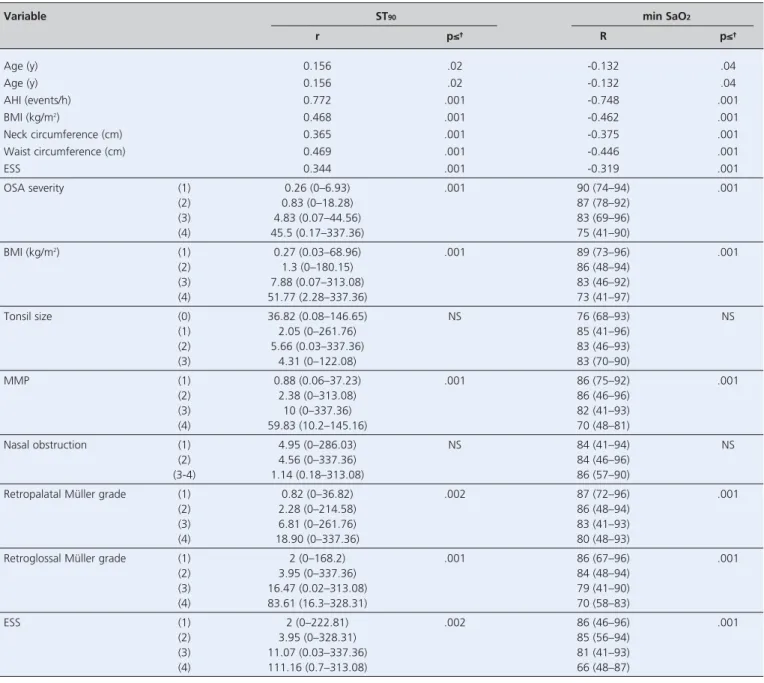Click the ESS correlation value 0.344

click(317, 169)
